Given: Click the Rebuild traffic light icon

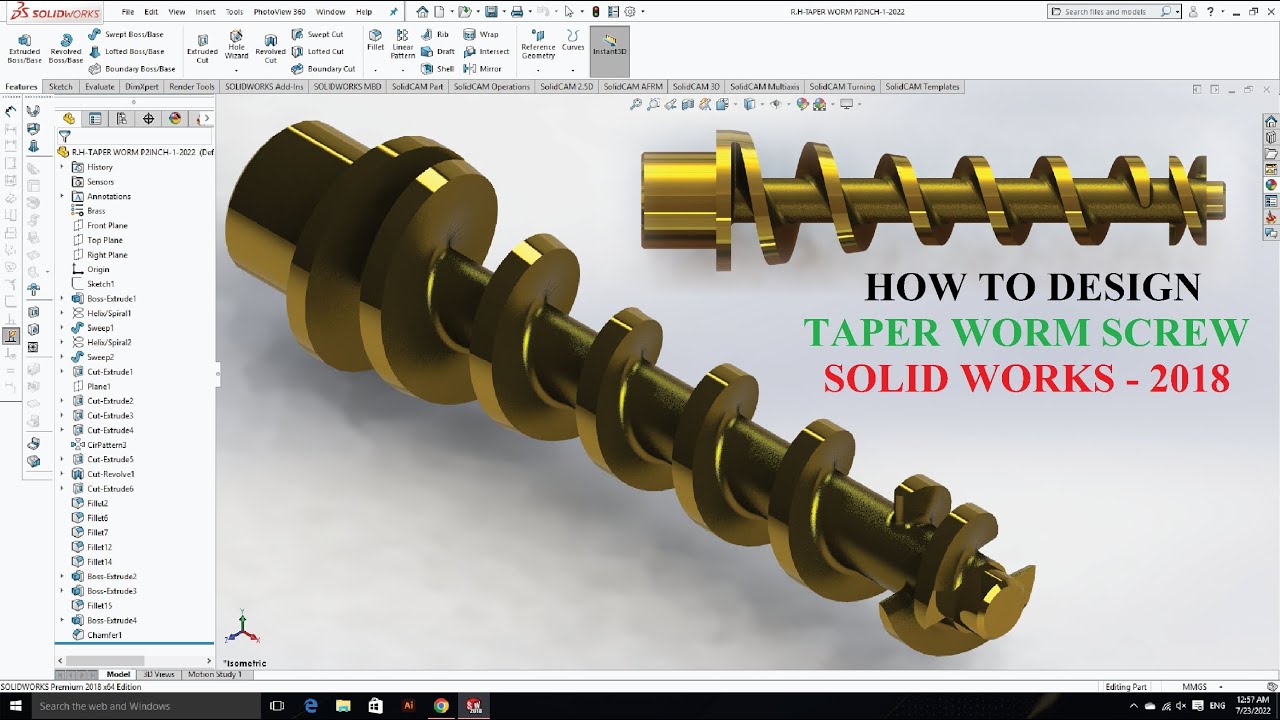Looking at the screenshot, I should tap(596, 12).
